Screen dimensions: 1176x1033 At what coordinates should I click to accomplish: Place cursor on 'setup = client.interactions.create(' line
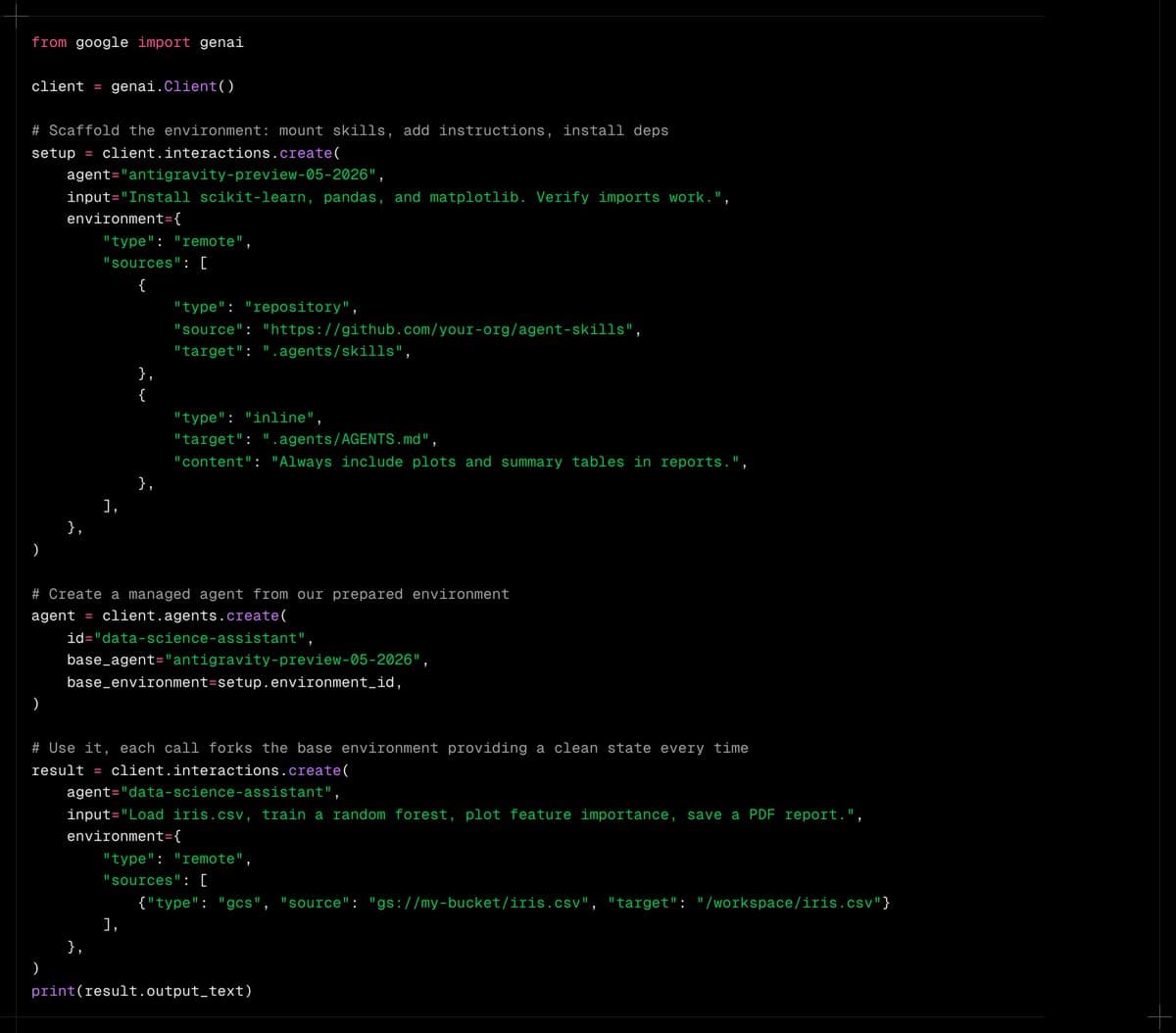pos(185,153)
